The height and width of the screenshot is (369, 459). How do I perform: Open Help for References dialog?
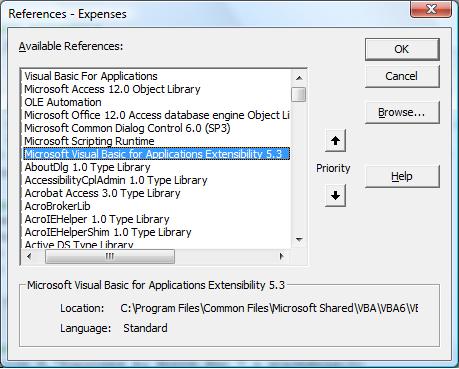(x=402, y=176)
